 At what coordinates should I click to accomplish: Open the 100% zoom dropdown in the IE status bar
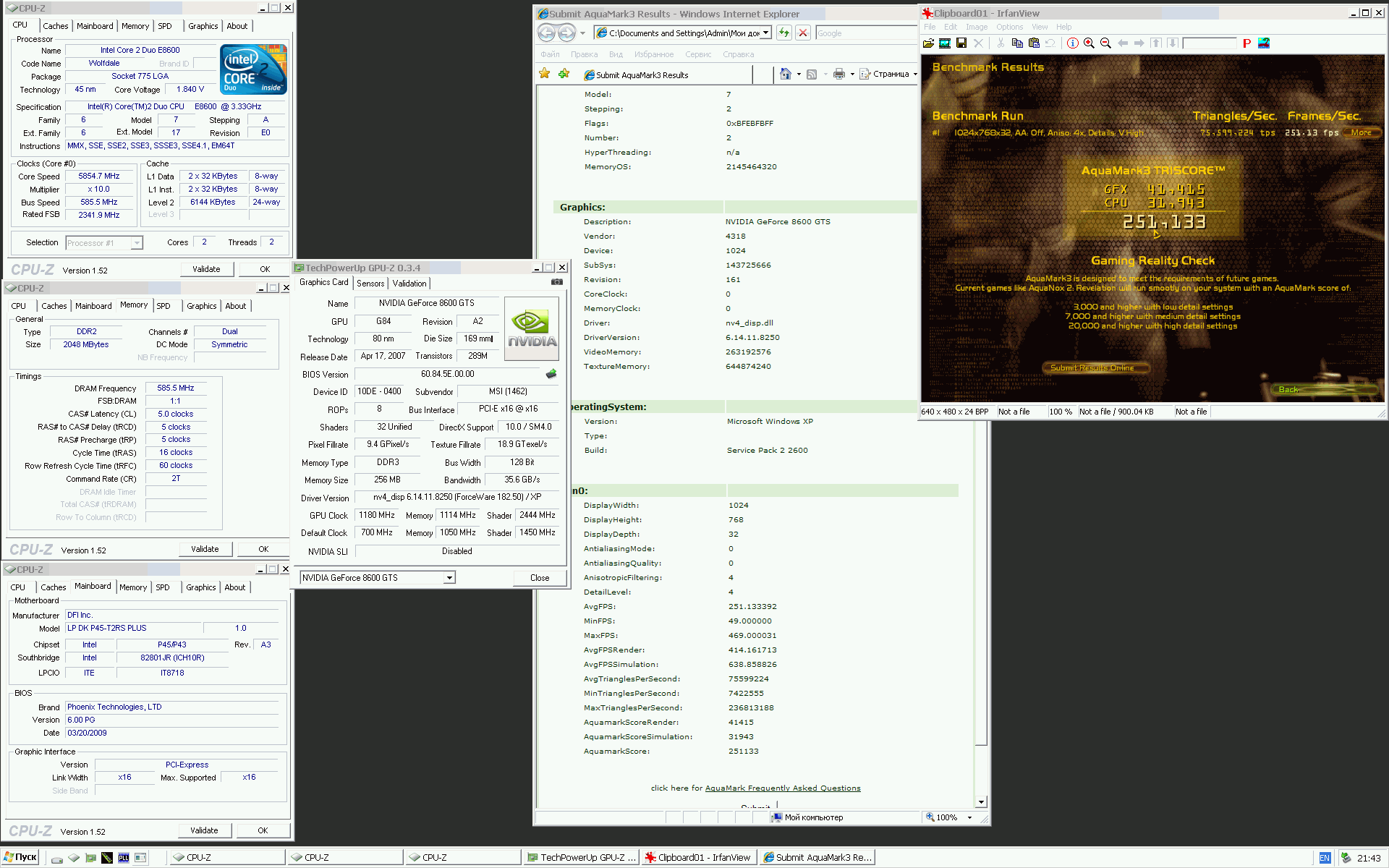coord(969,817)
